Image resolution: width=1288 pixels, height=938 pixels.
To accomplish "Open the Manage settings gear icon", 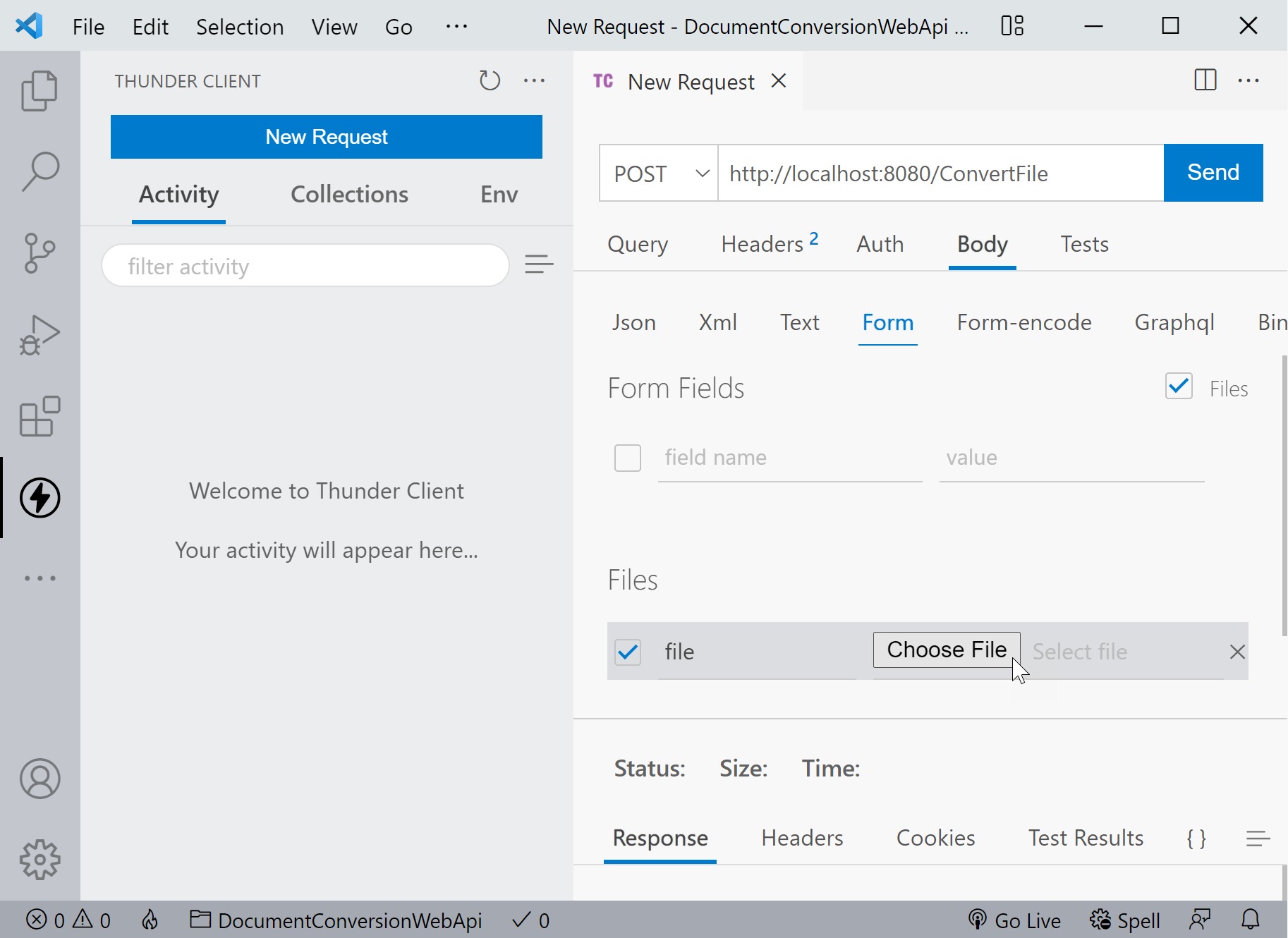I will point(40,859).
